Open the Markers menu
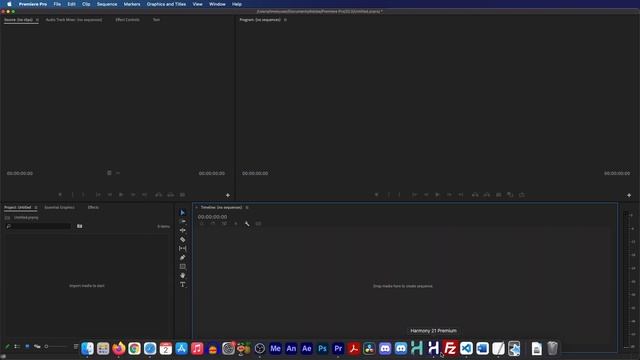The image size is (640, 360). pos(132,4)
